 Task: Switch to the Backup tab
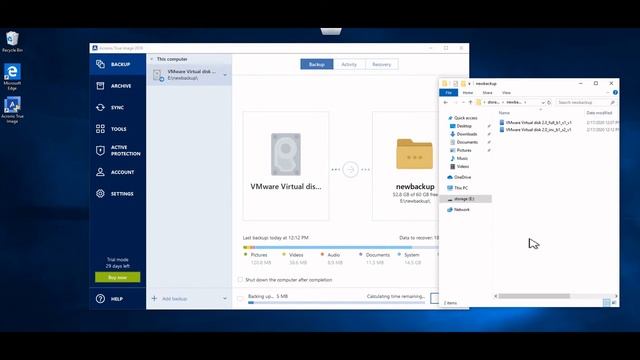[317, 64]
